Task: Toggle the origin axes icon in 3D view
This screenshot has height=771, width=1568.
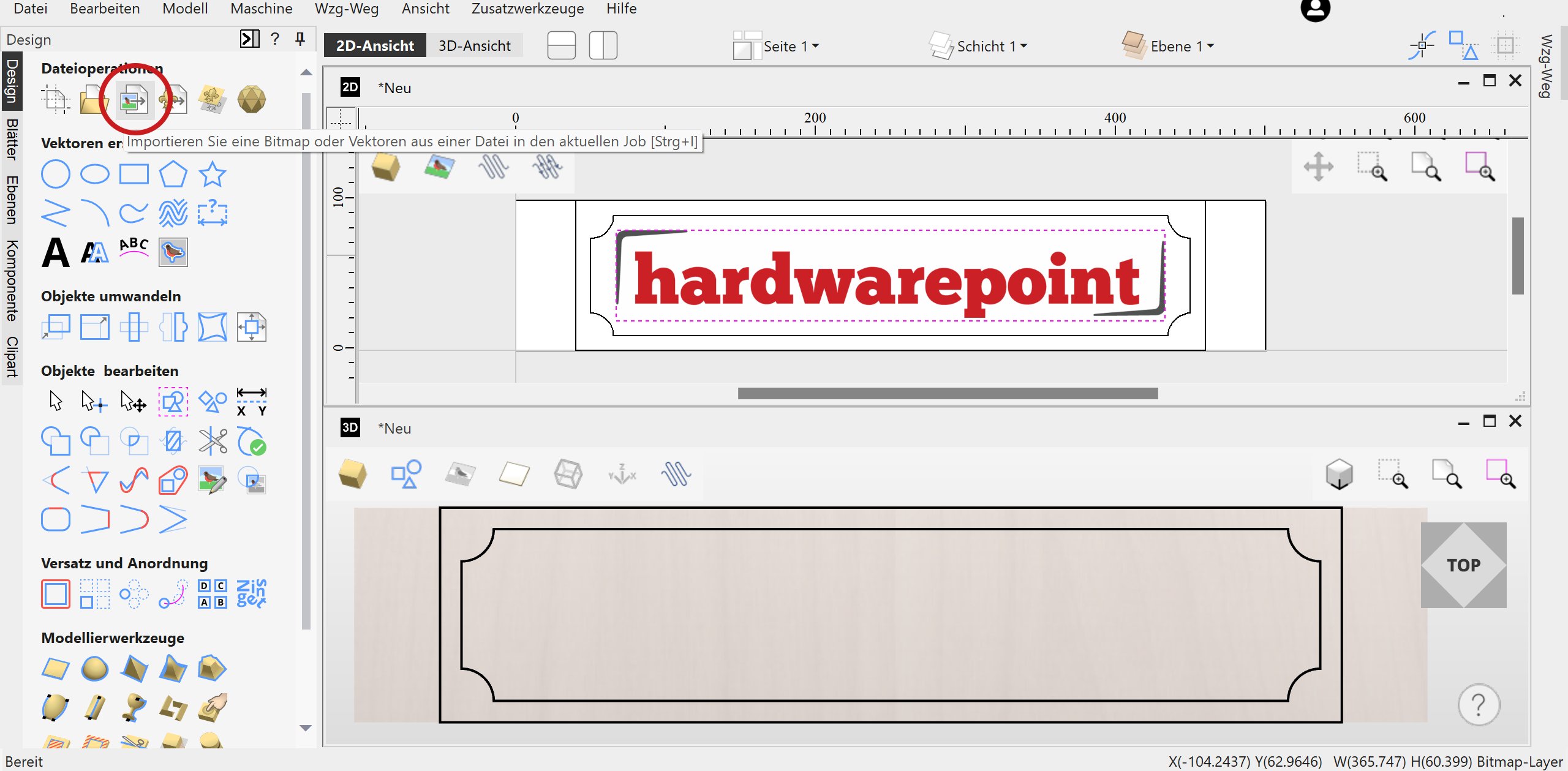Action: (622, 474)
